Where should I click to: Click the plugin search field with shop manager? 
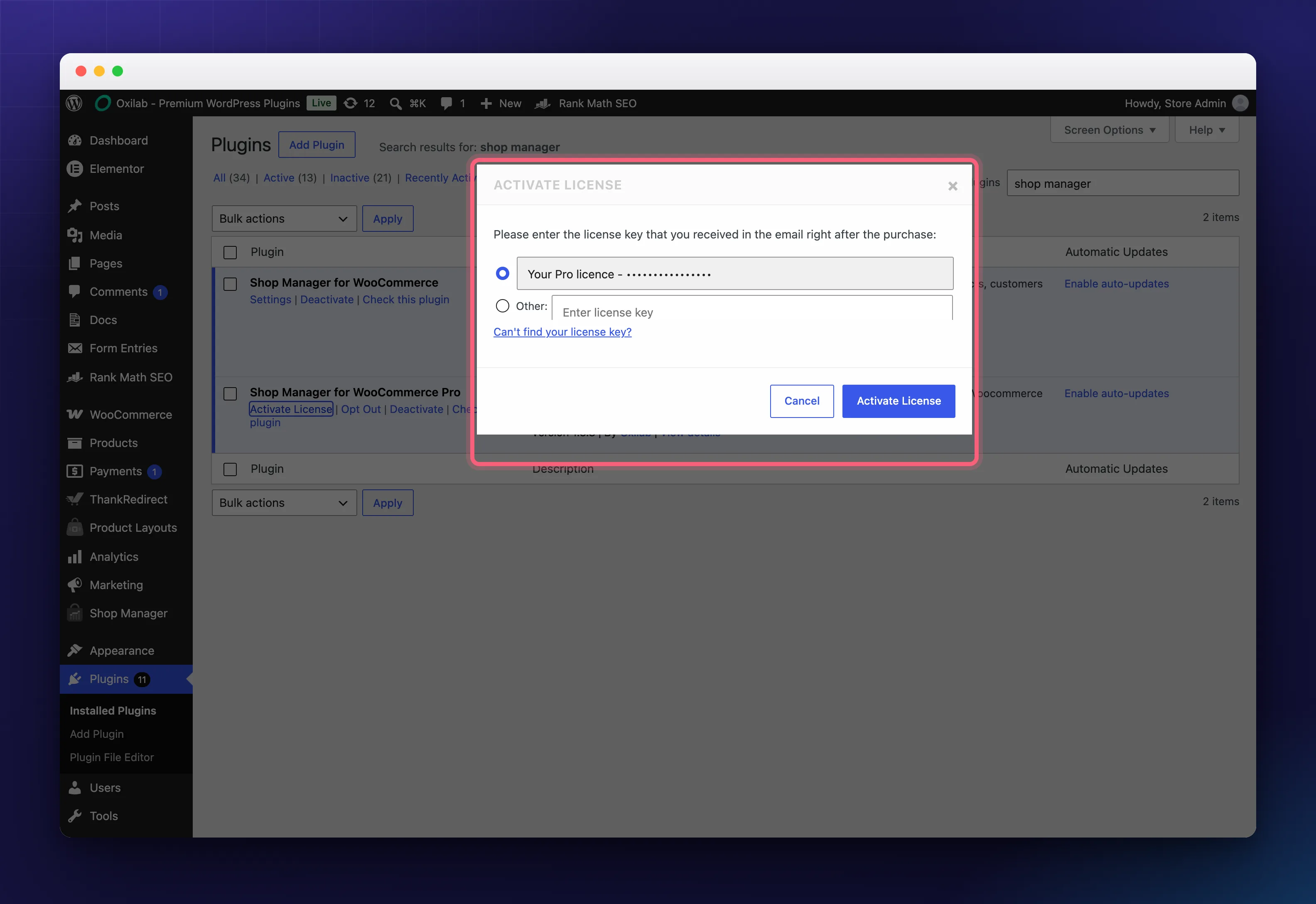1123,183
